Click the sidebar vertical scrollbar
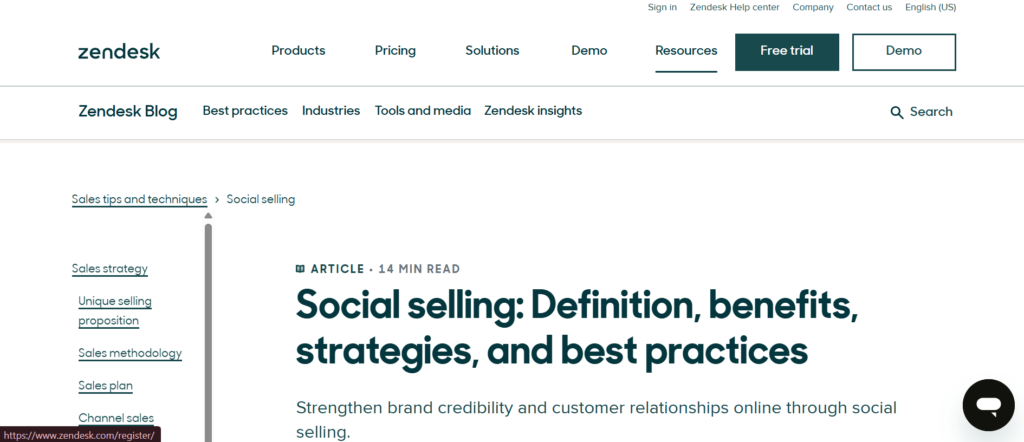Viewport: 1024px width, 442px height. [208, 330]
